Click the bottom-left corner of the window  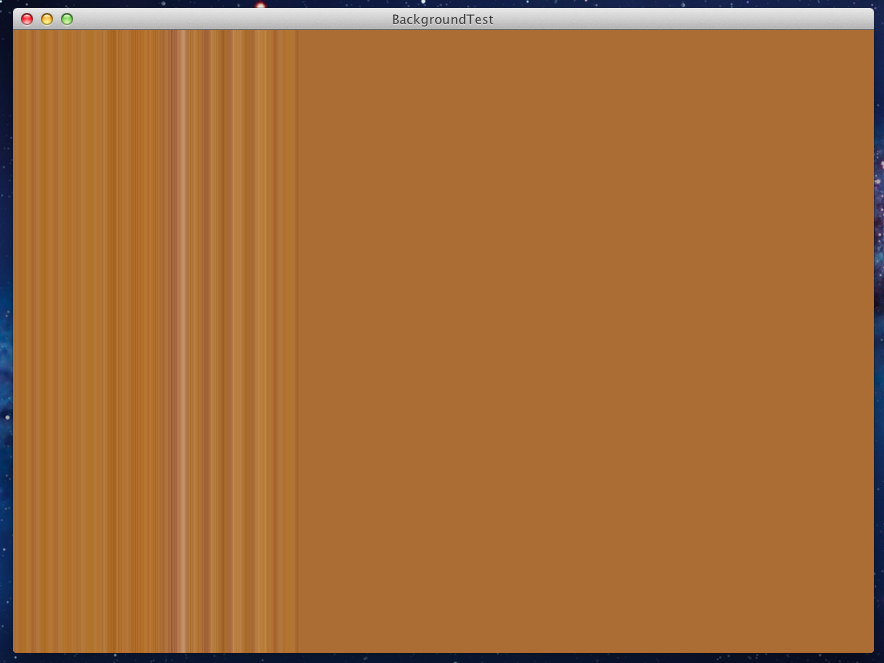coord(15,650)
